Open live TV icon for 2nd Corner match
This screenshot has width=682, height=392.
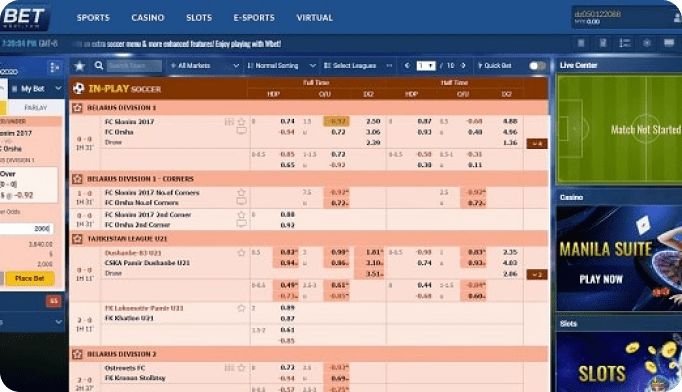click(241, 224)
